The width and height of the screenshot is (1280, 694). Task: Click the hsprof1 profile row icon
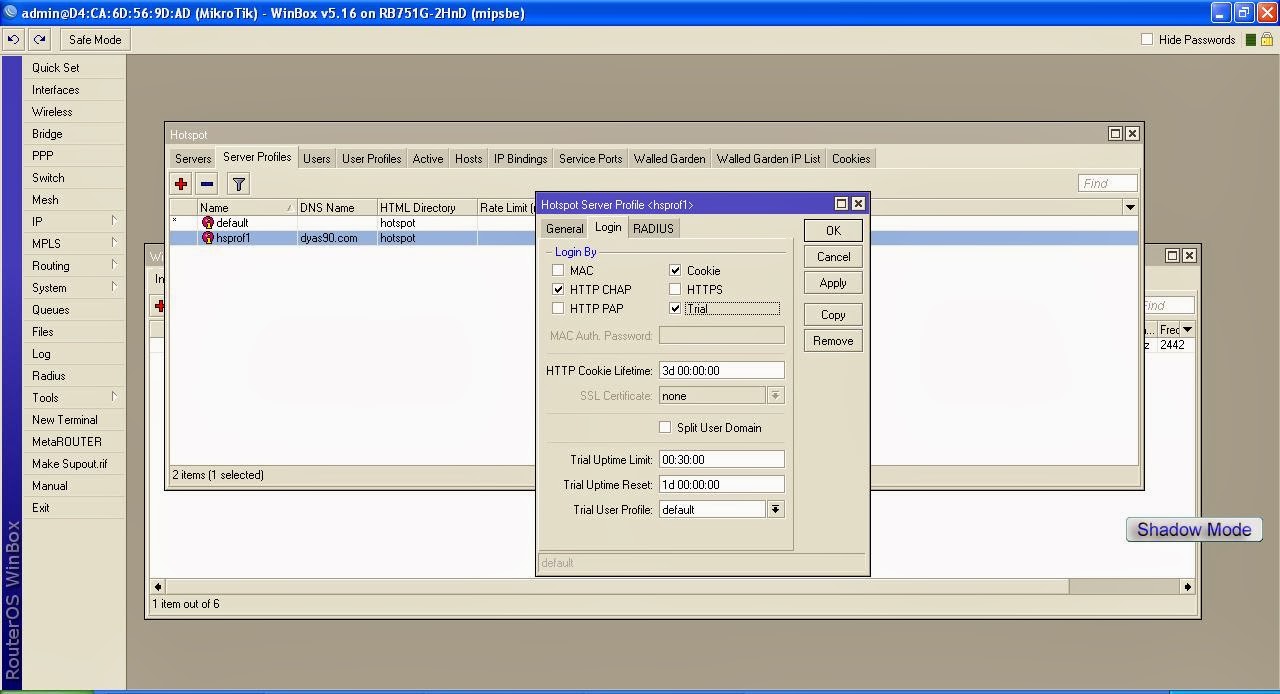click(208, 238)
